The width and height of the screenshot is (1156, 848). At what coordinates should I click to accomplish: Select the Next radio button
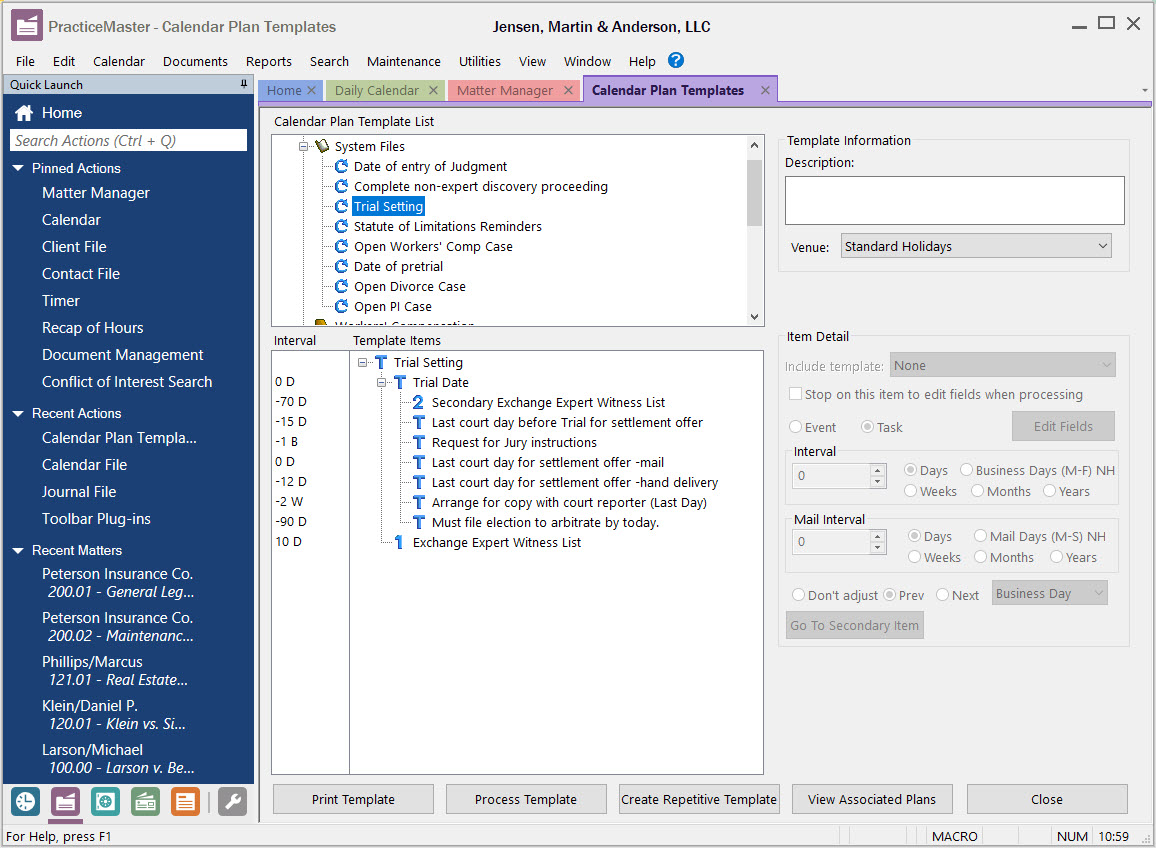tap(942, 594)
